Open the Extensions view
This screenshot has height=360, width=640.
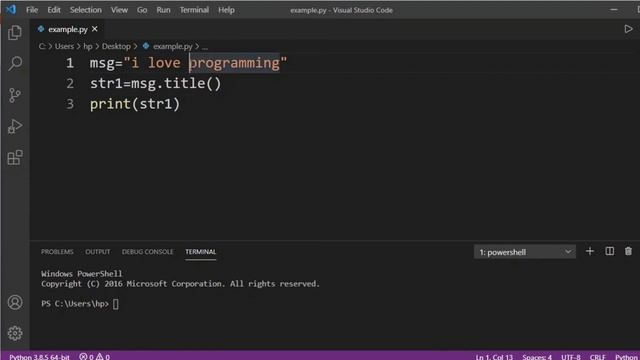pos(15,158)
